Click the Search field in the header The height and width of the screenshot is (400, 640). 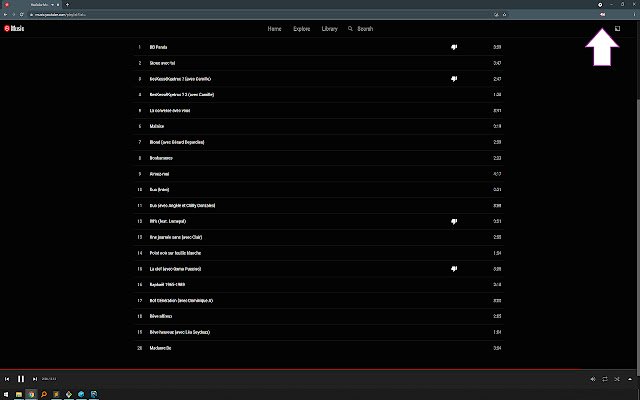365,29
